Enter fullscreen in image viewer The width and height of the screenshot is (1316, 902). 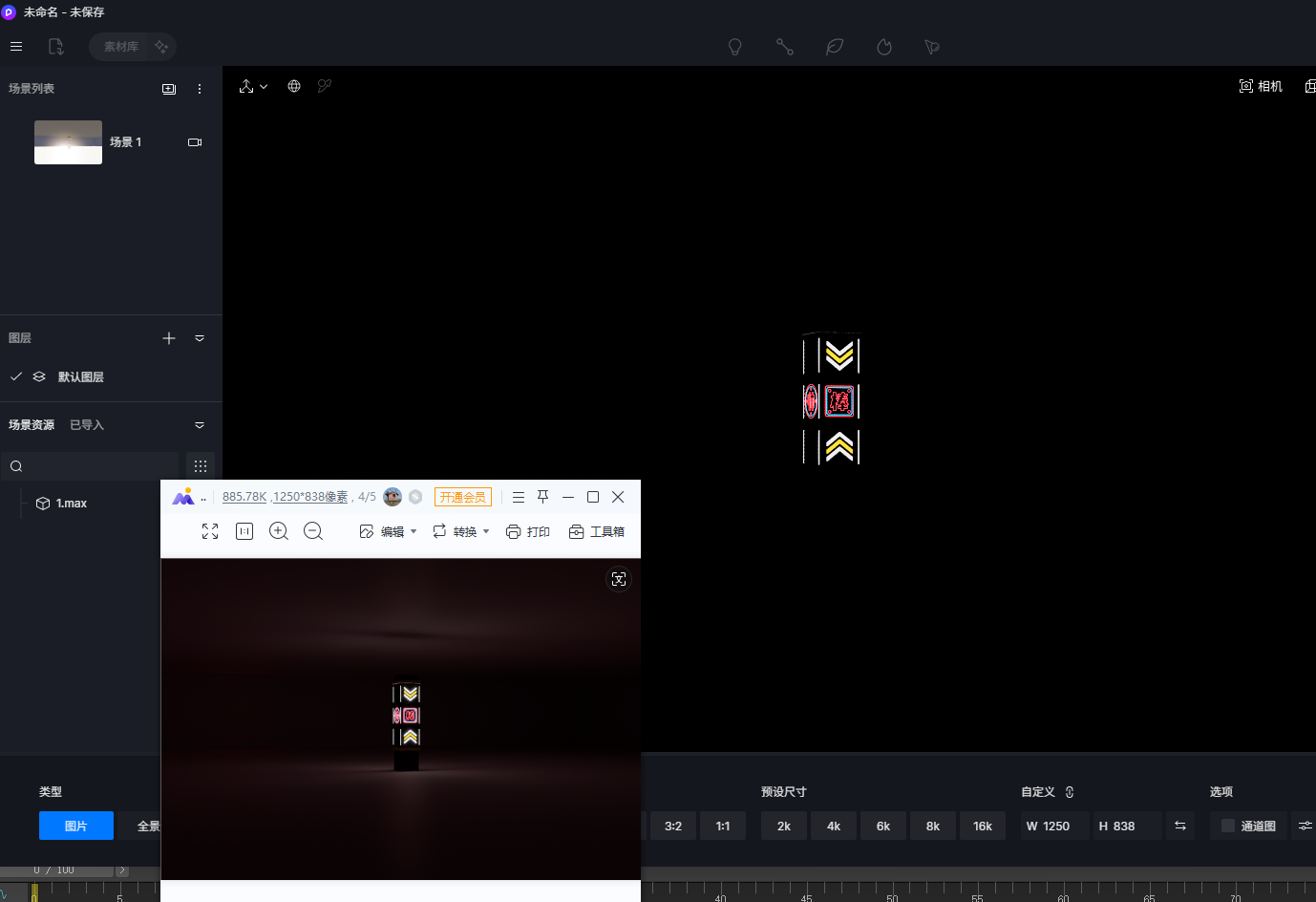(210, 531)
